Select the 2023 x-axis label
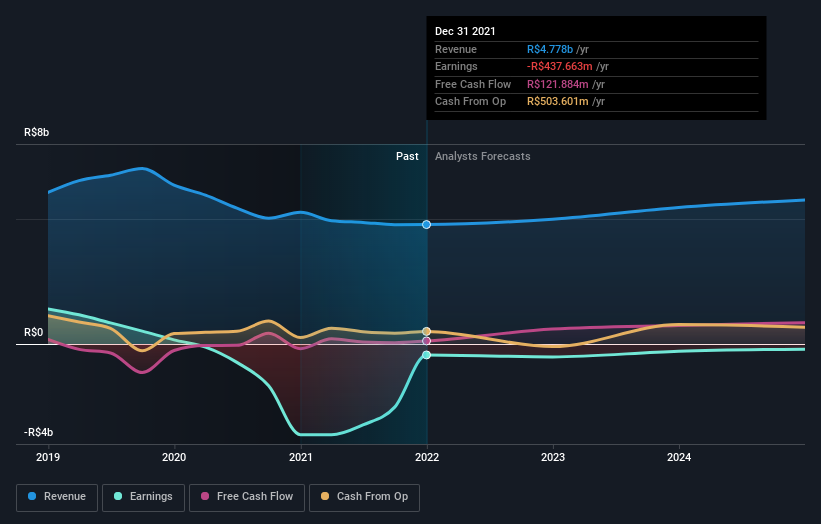Image resolution: width=821 pixels, height=524 pixels. pos(553,457)
